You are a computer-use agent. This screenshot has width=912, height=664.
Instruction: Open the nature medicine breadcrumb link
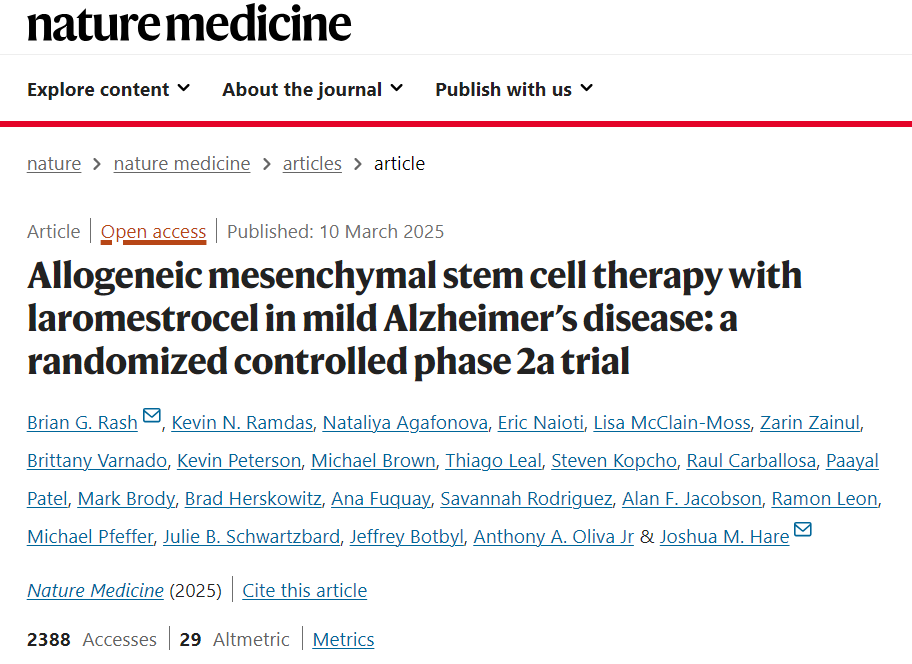(x=182, y=163)
